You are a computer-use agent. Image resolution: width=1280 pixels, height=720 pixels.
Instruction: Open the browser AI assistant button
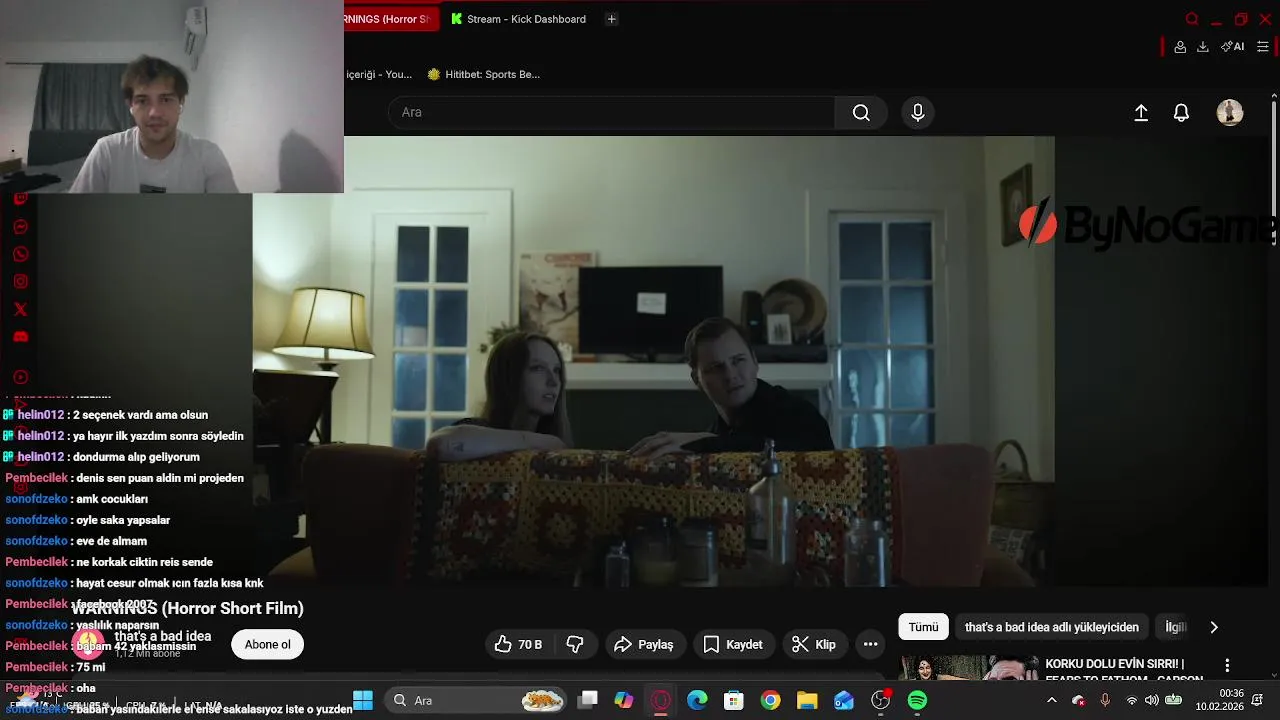pyautogui.click(x=1233, y=47)
